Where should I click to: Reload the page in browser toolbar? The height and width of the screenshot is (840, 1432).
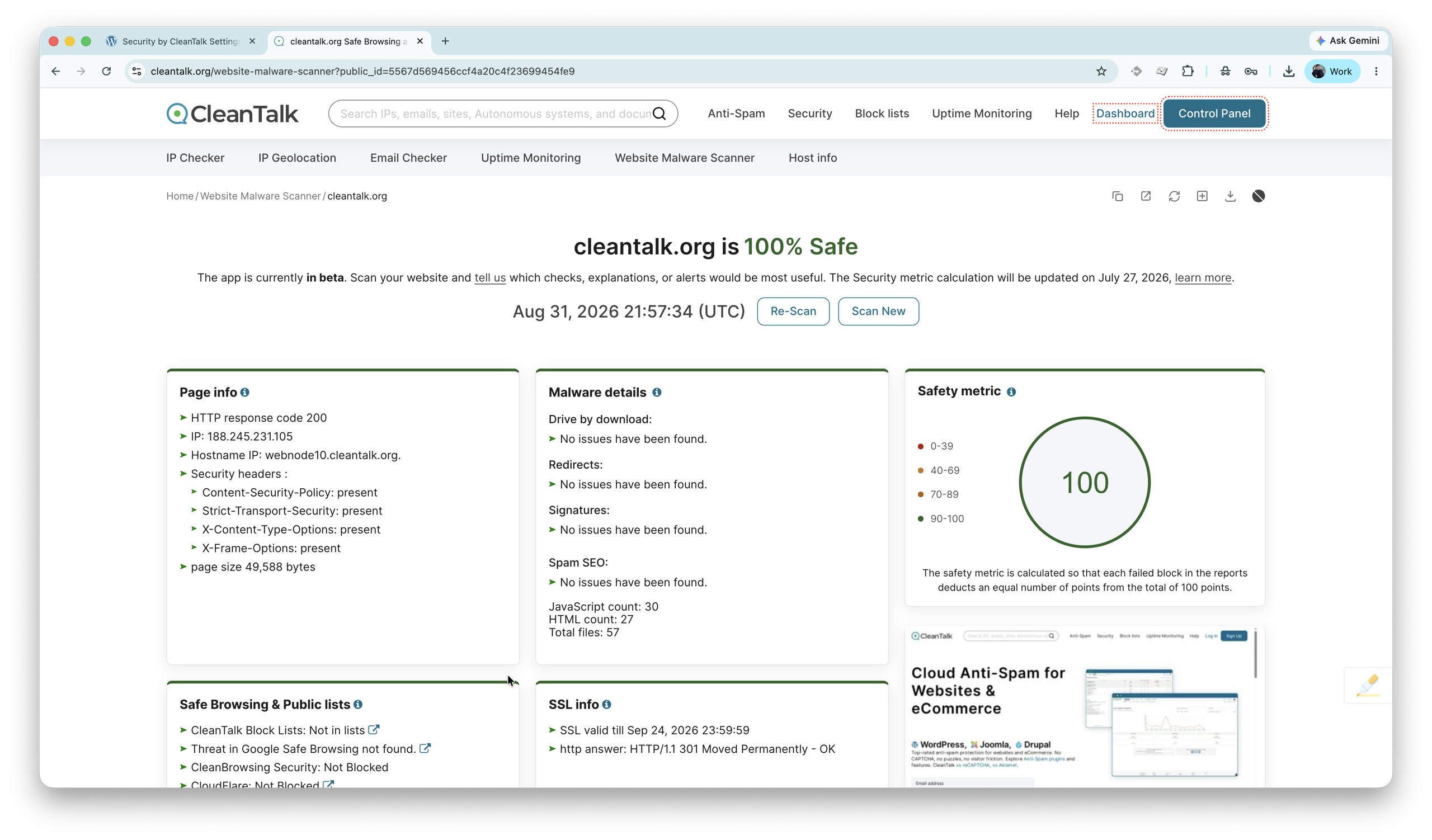click(106, 72)
